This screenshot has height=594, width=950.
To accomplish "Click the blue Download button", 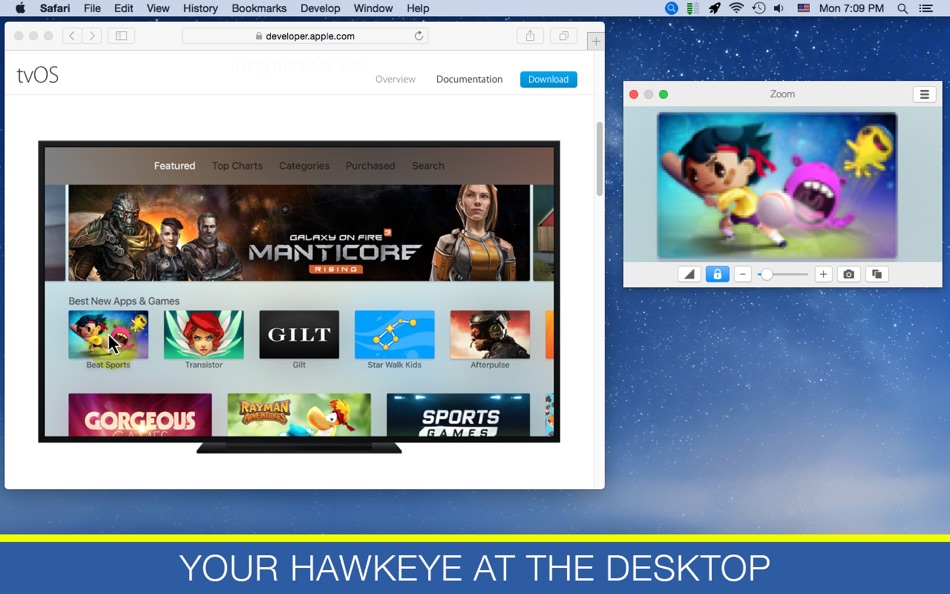I will [x=548, y=79].
